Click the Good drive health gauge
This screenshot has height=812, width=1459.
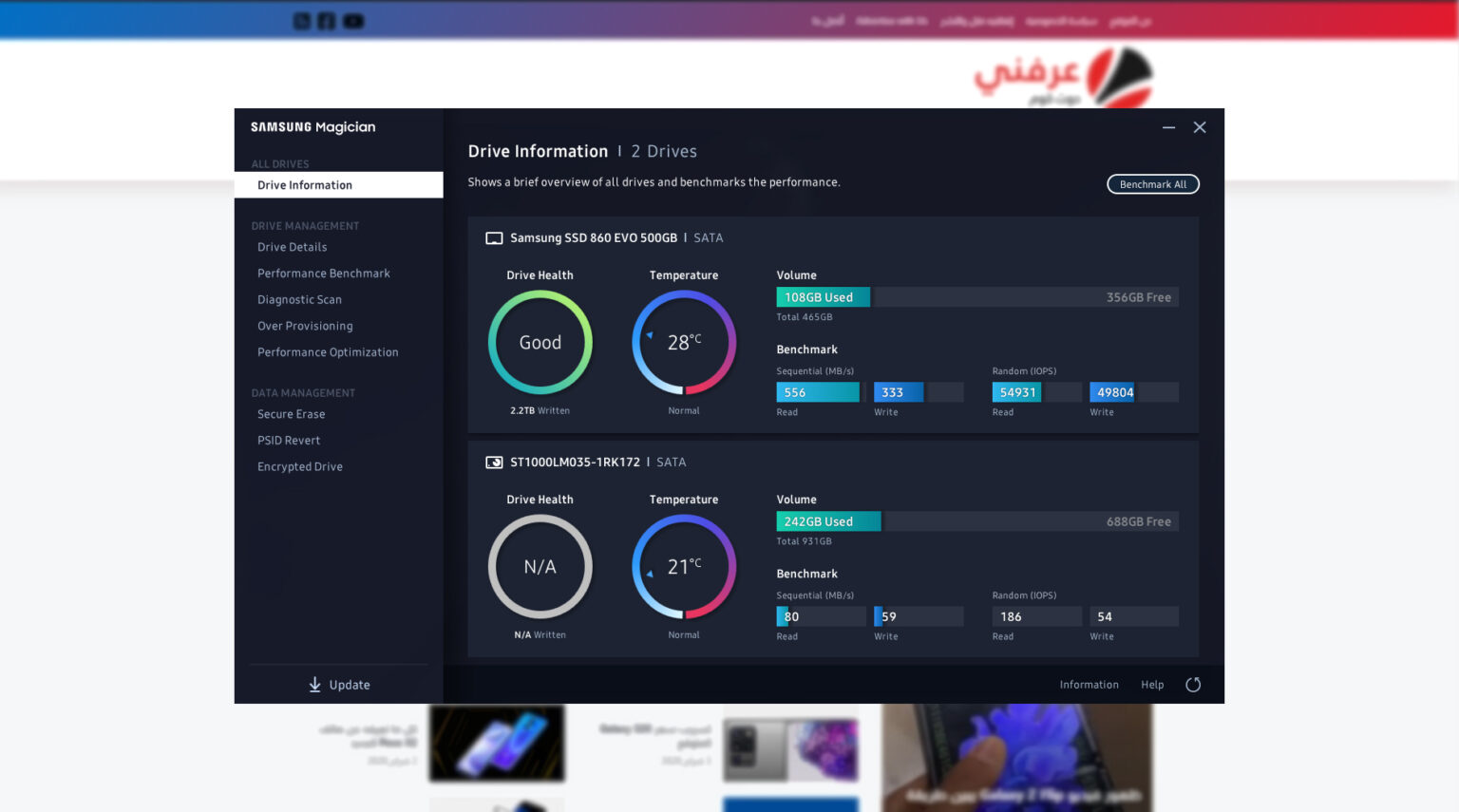(540, 343)
